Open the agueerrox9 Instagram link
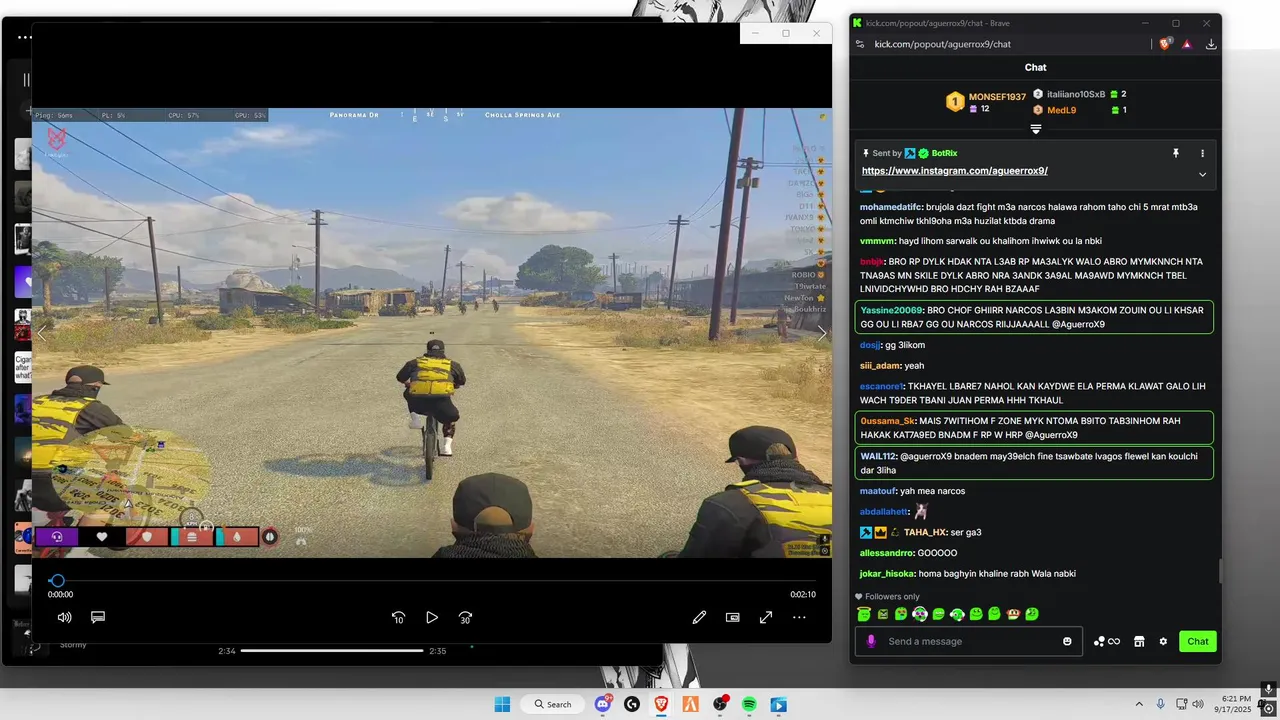This screenshot has width=1280, height=720. (x=954, y=171)
